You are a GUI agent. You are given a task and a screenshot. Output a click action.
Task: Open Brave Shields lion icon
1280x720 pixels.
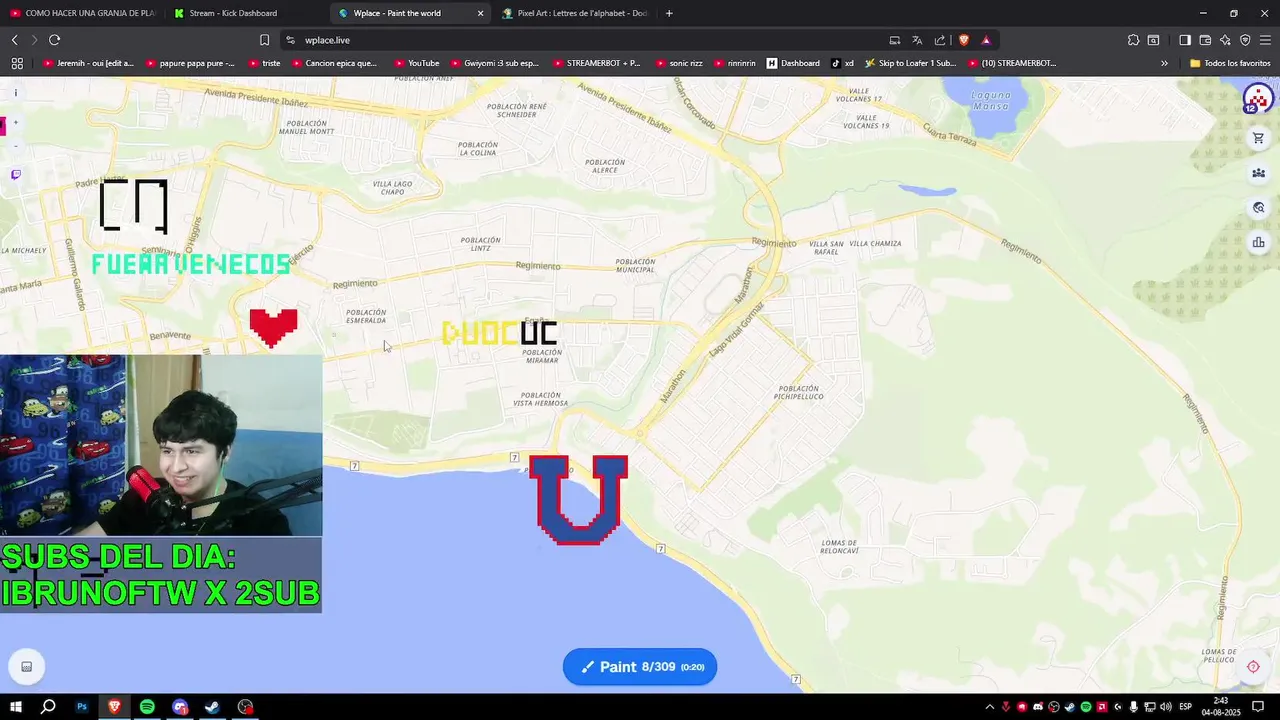(x=964, y=40)
